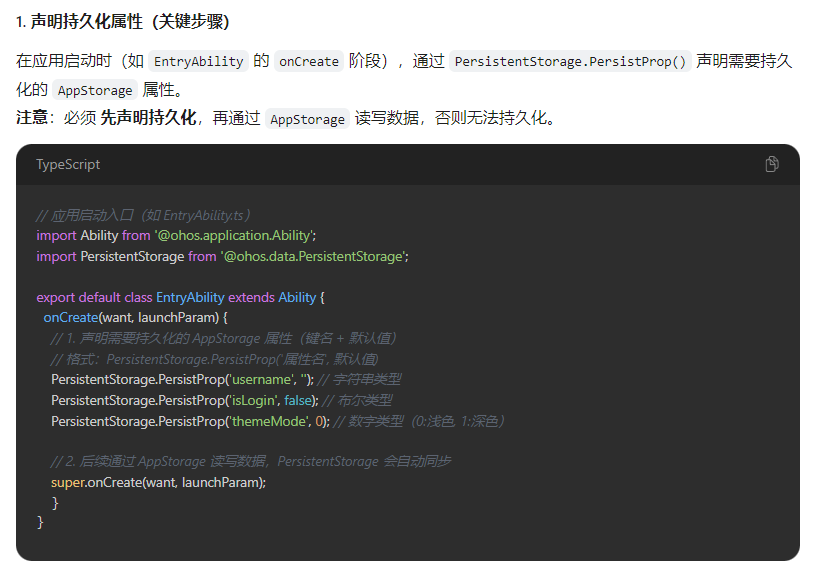Click inline code PersistentStorage.PersistProp()
The width and height of the screenshot is (836, 574).
point(570,61)
